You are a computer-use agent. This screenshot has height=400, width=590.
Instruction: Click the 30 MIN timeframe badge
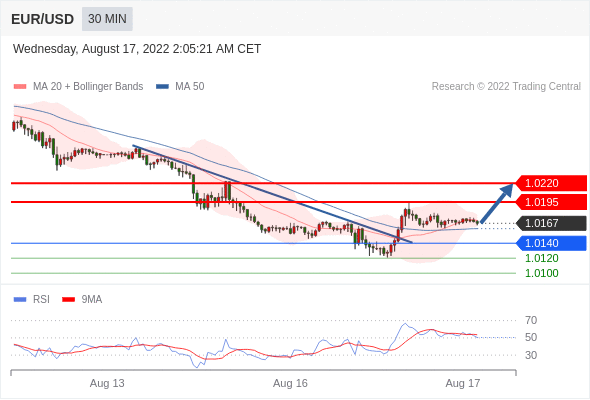point(107,19)
